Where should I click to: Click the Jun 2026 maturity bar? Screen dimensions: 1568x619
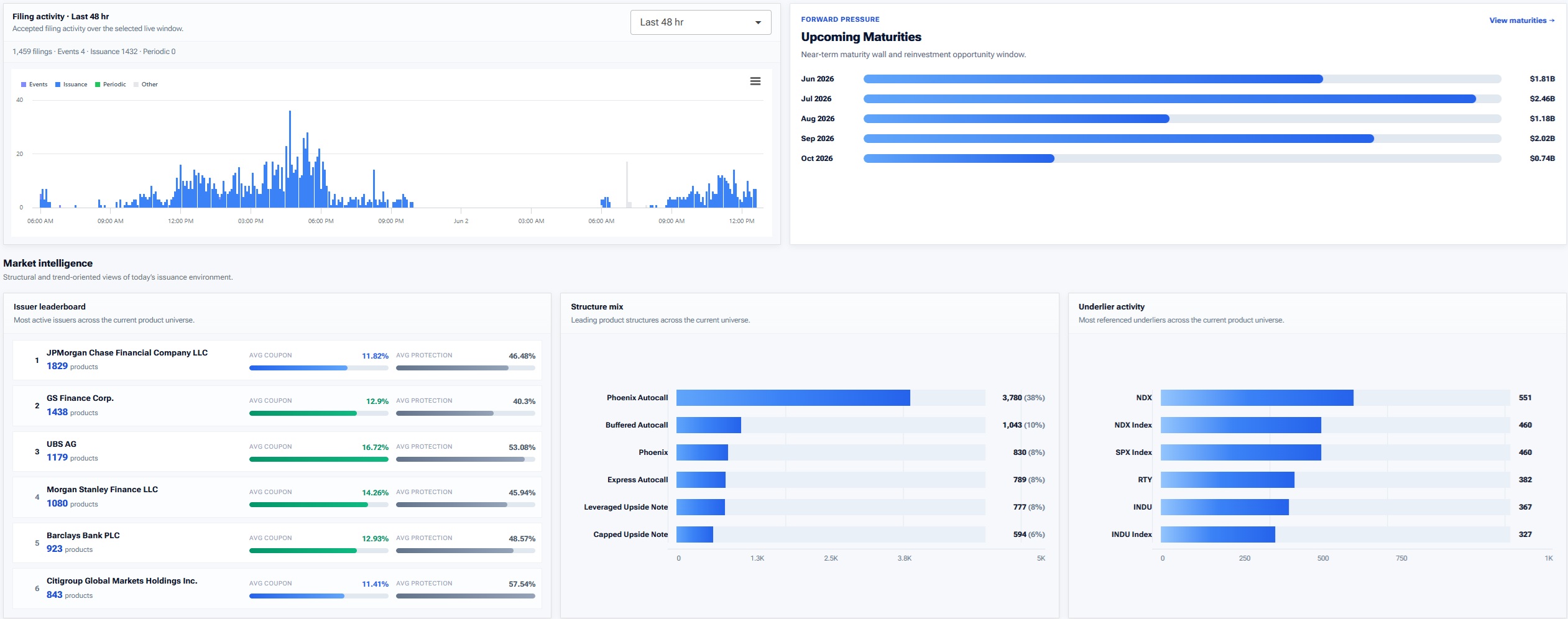(1093, 79)
